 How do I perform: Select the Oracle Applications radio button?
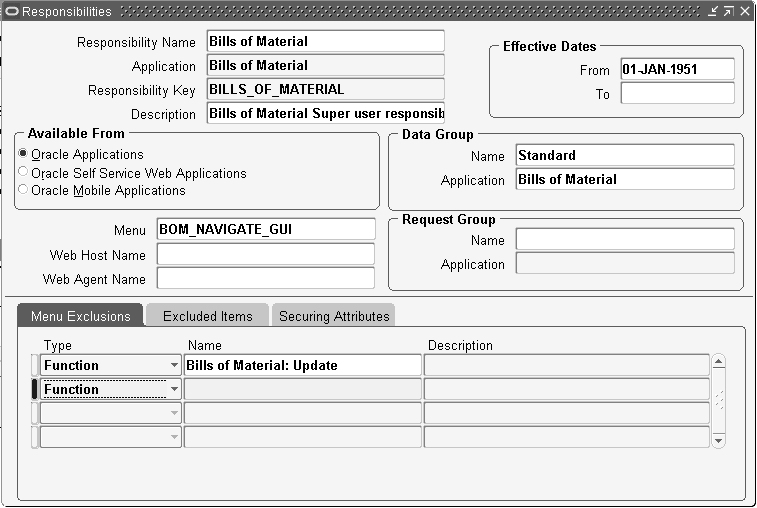(23, 154)
